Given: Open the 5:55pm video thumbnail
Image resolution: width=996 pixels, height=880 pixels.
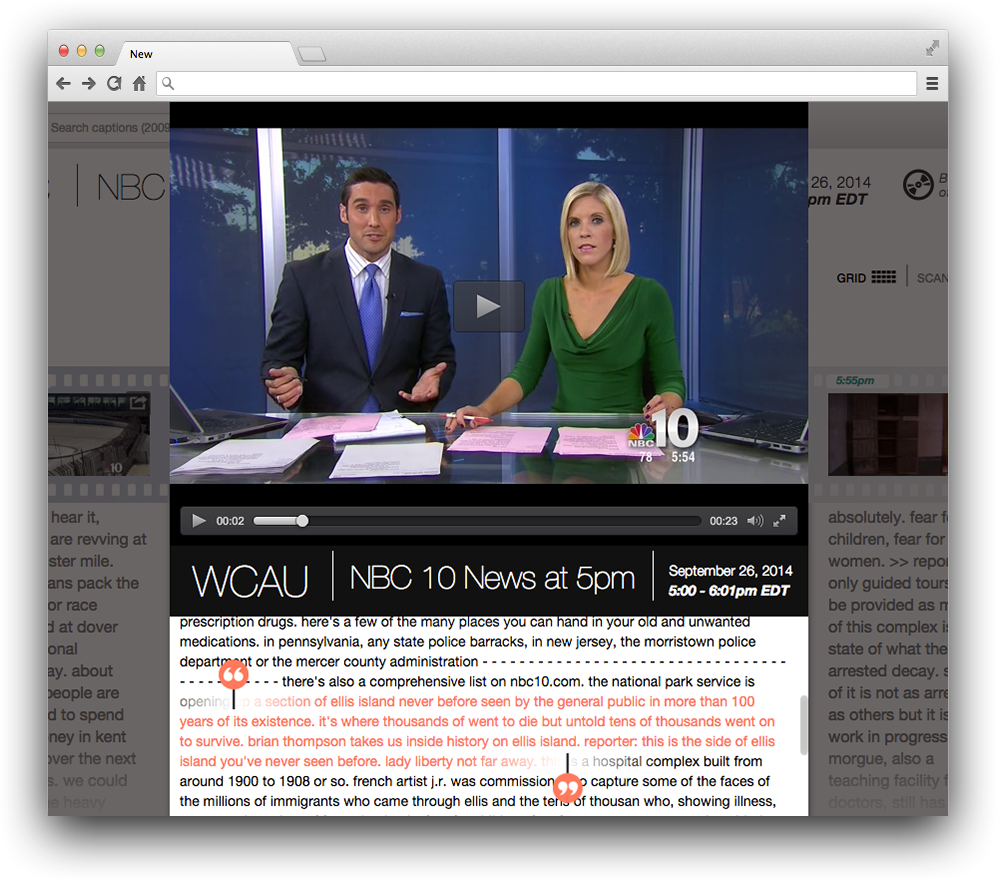Looking at the screenshot, I should coord(887,435).
